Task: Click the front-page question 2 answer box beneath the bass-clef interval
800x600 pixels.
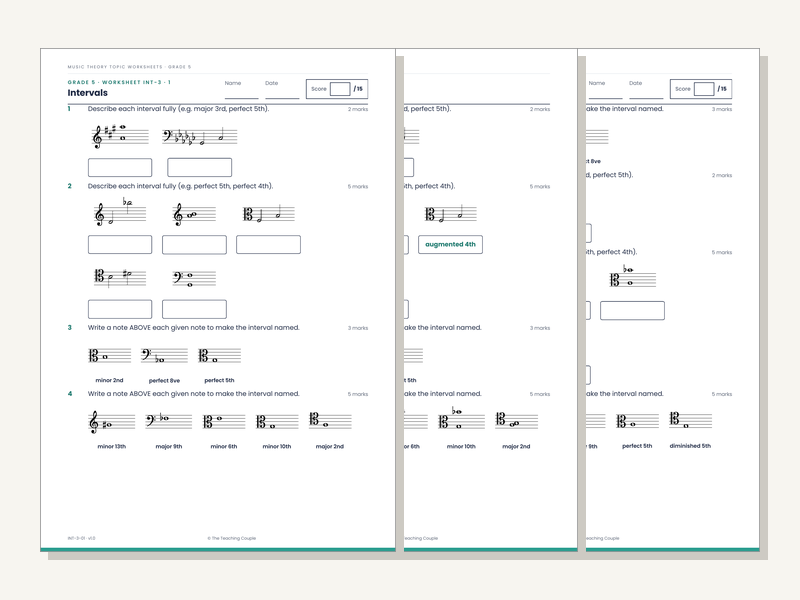Action: coord(194,309)
